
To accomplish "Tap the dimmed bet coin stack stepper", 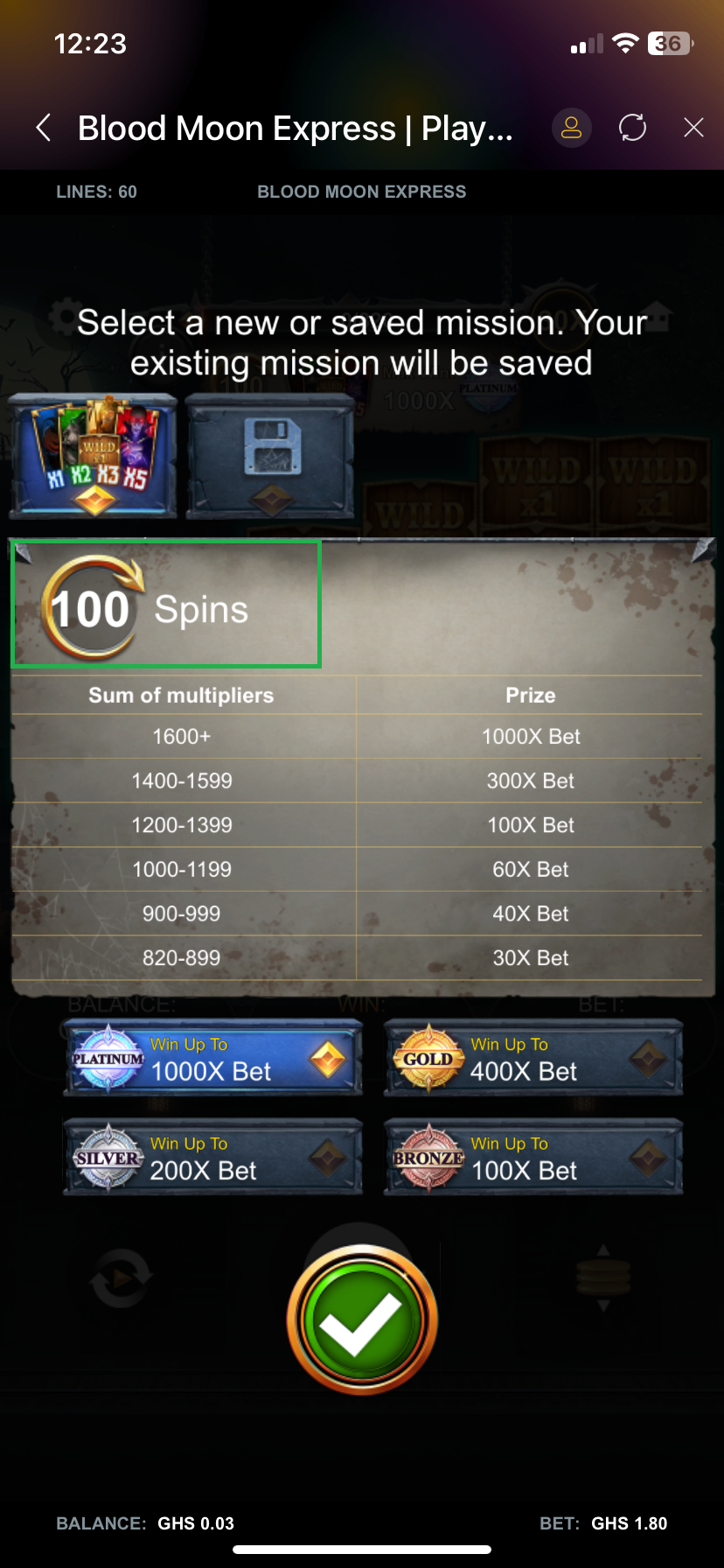I will (603, 1277).
